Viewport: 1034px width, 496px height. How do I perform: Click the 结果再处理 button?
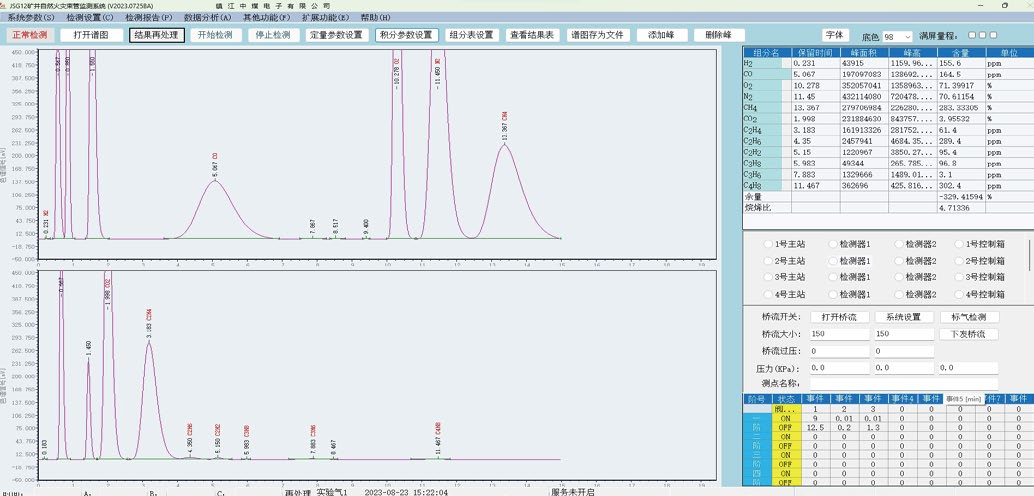coord(156,35)
